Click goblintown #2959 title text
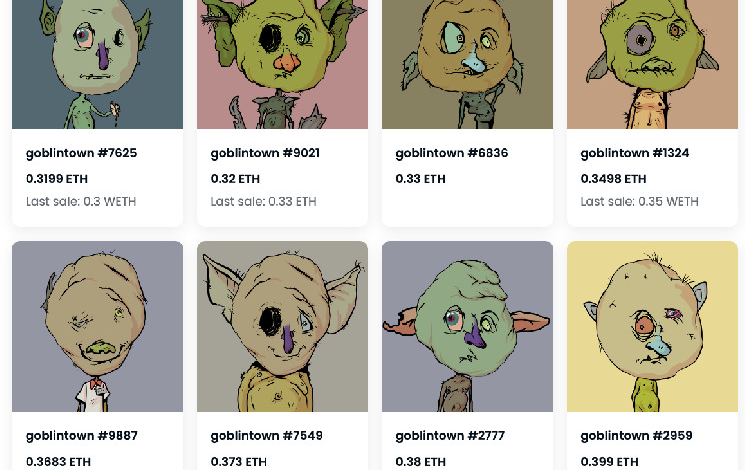 636,436
